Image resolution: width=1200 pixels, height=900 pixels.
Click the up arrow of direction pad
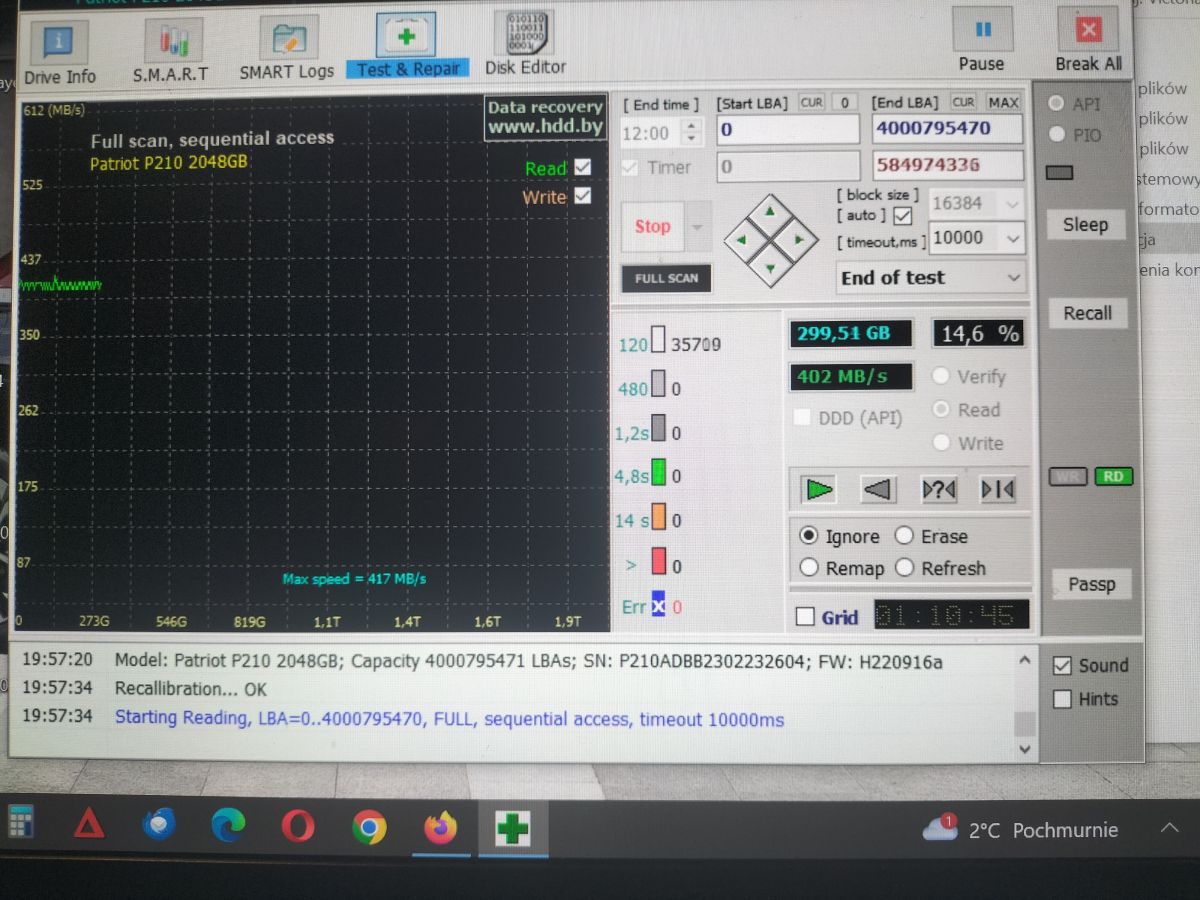(770, 213)
